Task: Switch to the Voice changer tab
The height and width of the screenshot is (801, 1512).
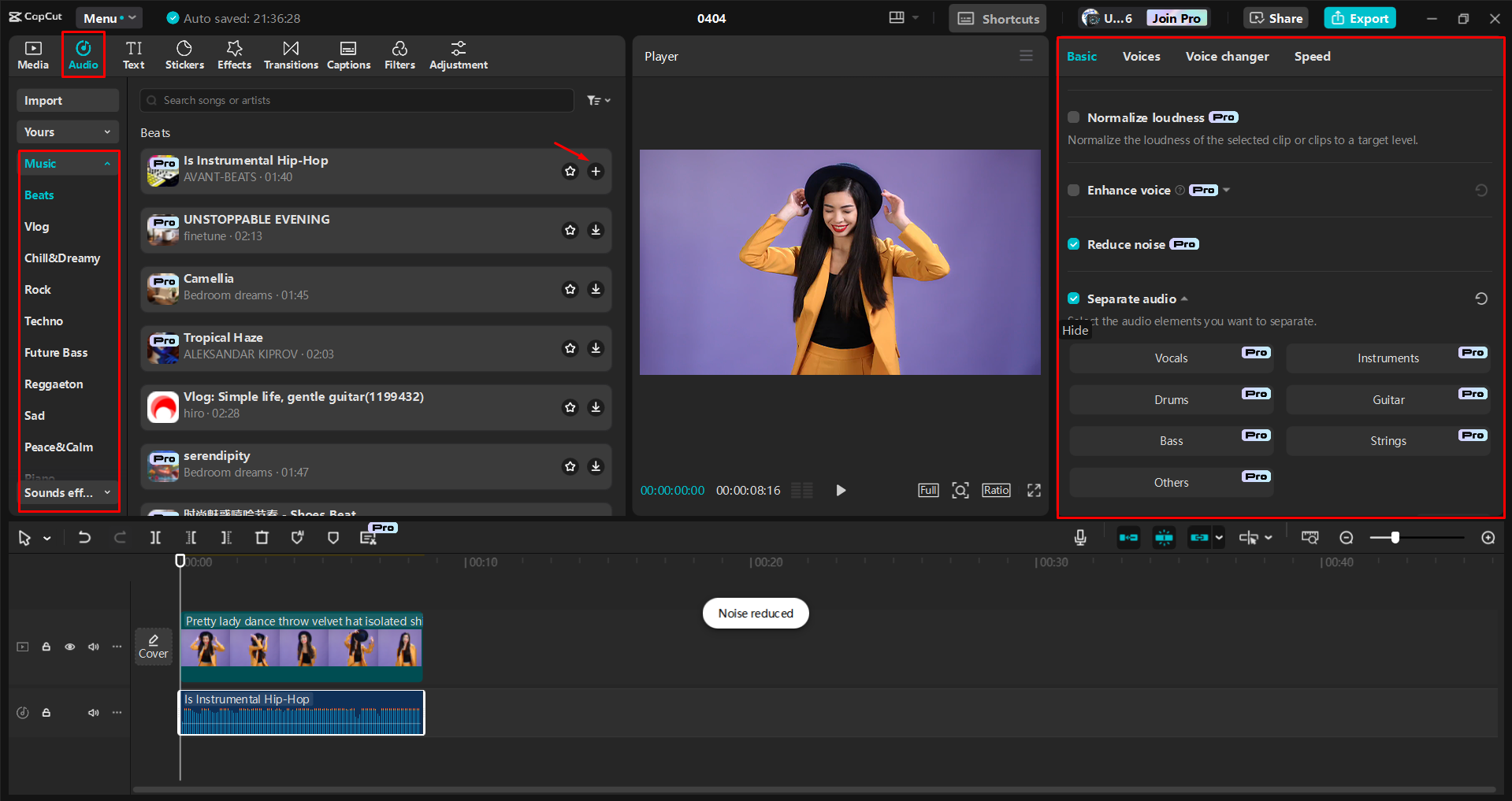Action: coord(1226,56)
